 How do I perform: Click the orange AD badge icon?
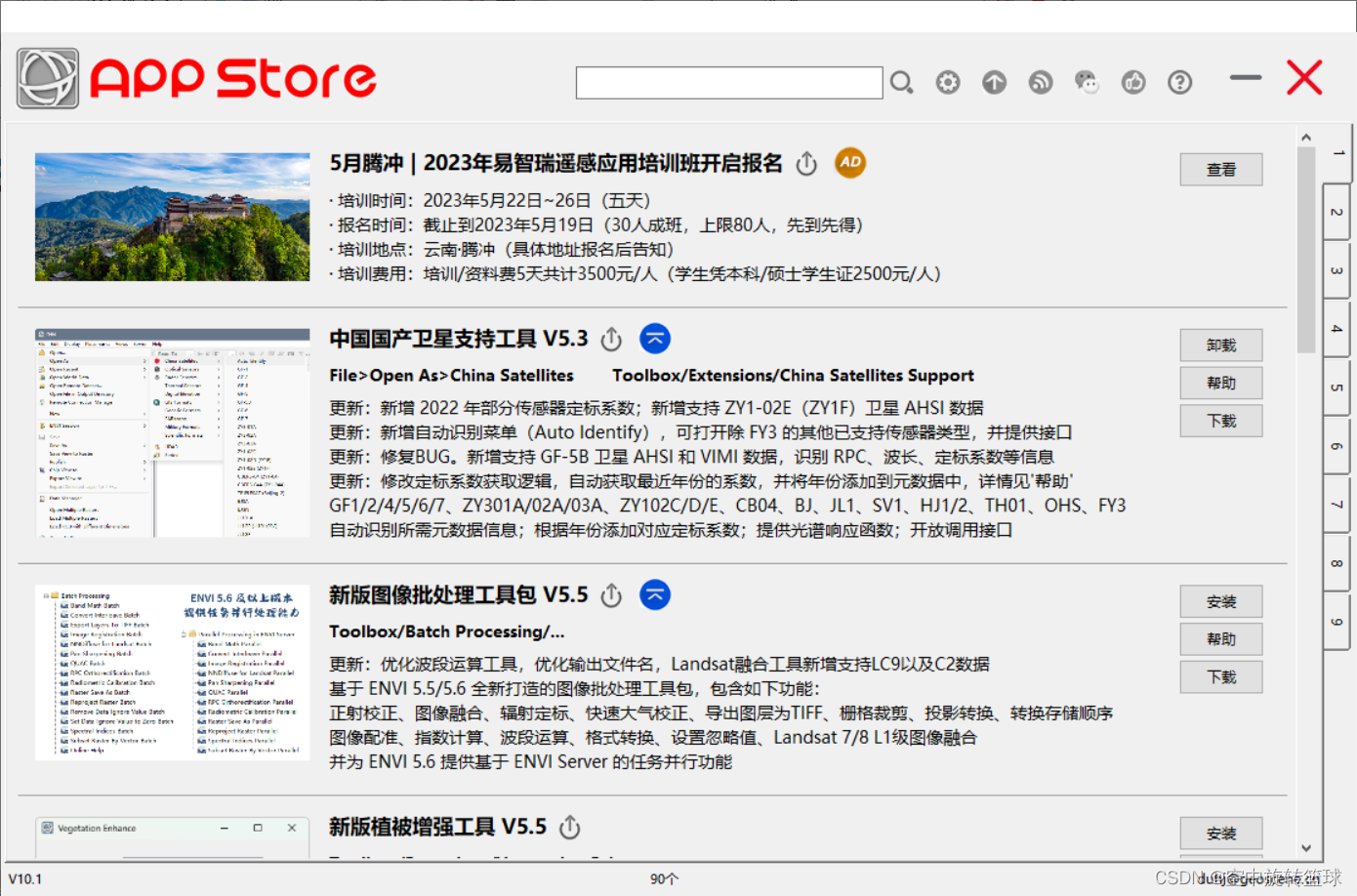[850, 163]
